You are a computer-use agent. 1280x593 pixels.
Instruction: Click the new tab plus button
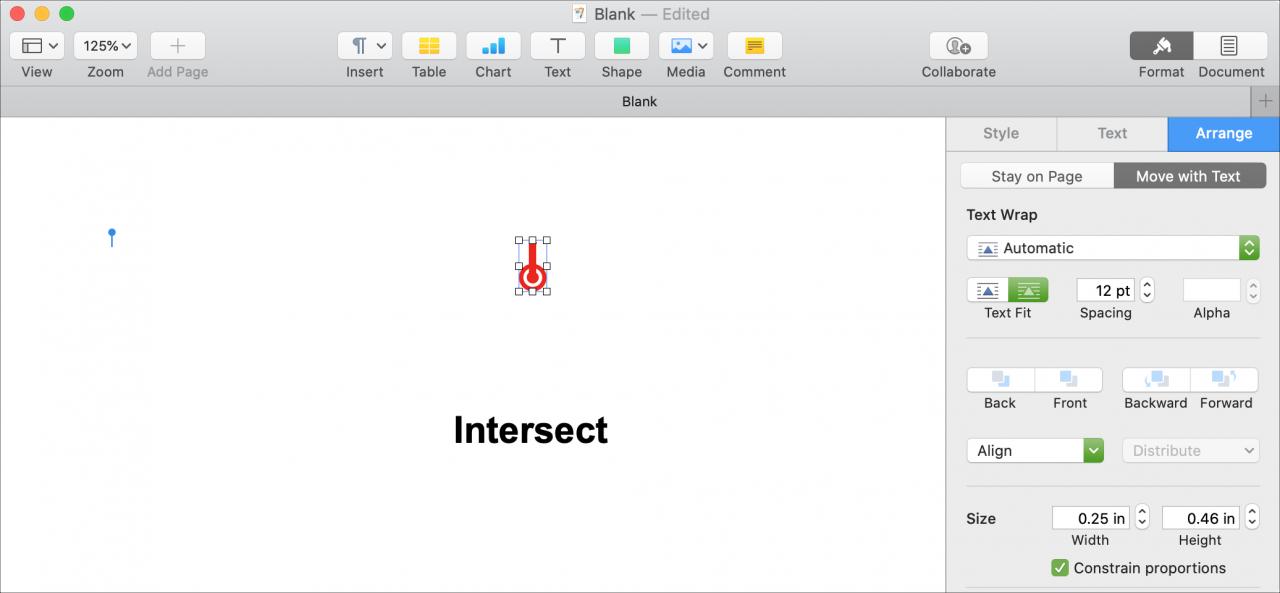click(x=1265, y=101)
